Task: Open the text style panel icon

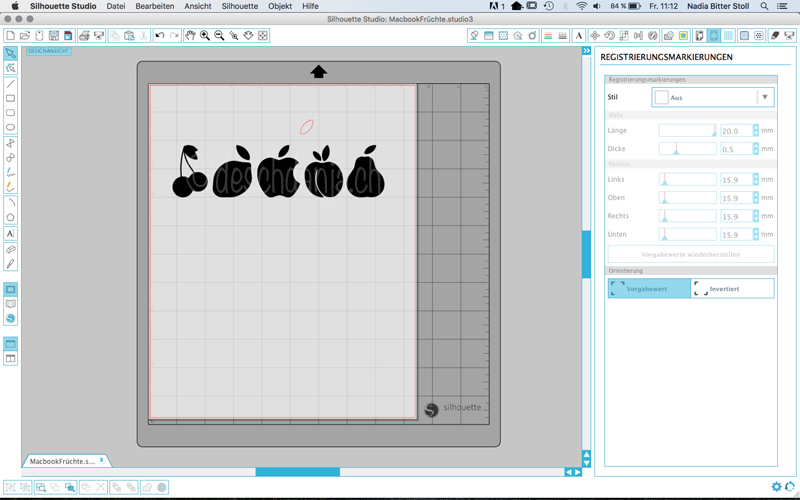Action: click(578, 36)
